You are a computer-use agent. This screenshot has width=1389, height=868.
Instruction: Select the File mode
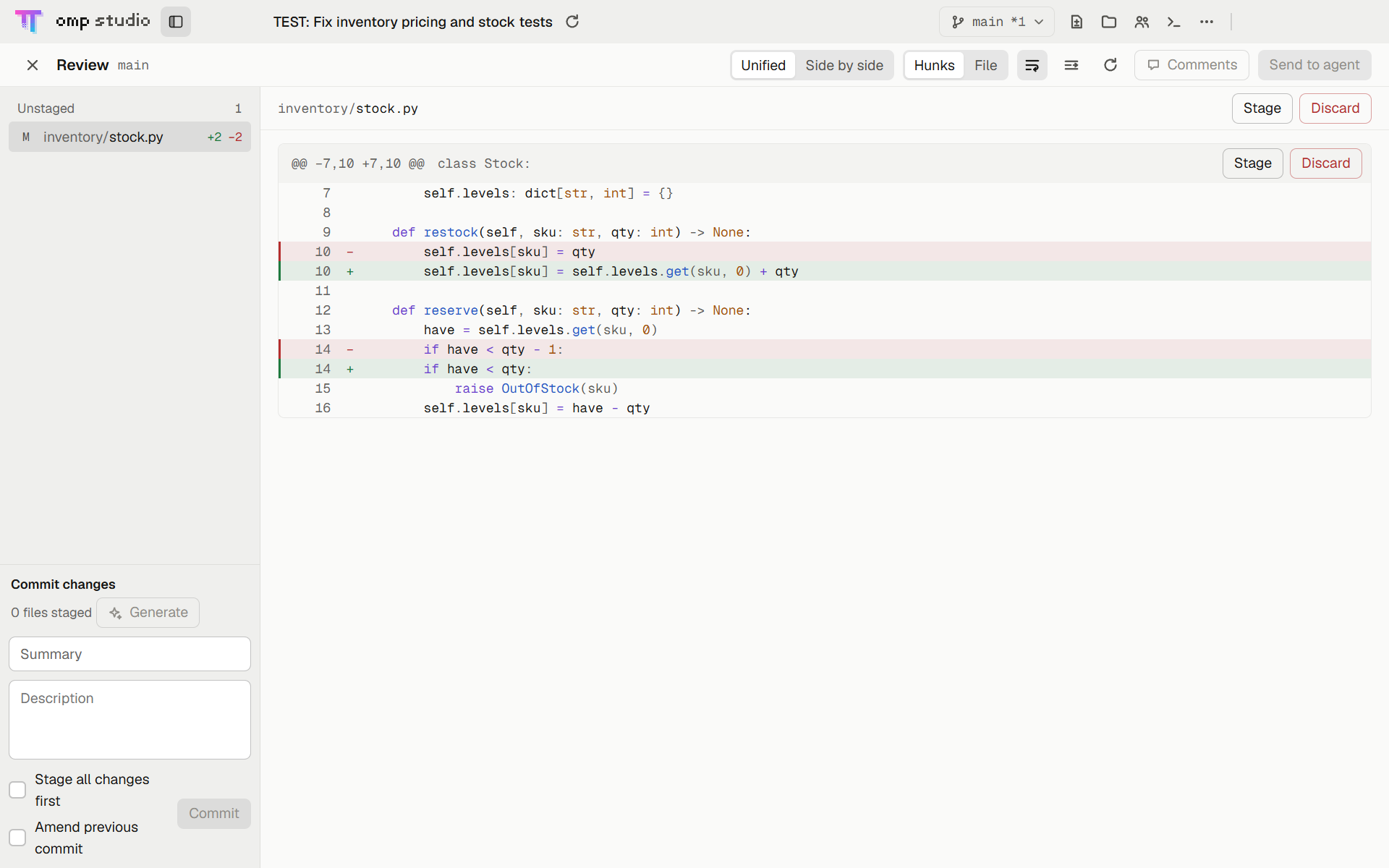985,65
